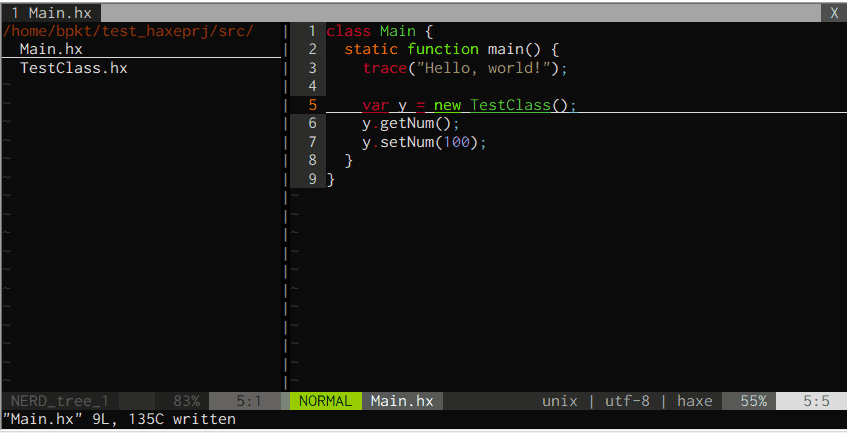Click the closing brace on line 9
Screen dimensions: 847x433
331,179
